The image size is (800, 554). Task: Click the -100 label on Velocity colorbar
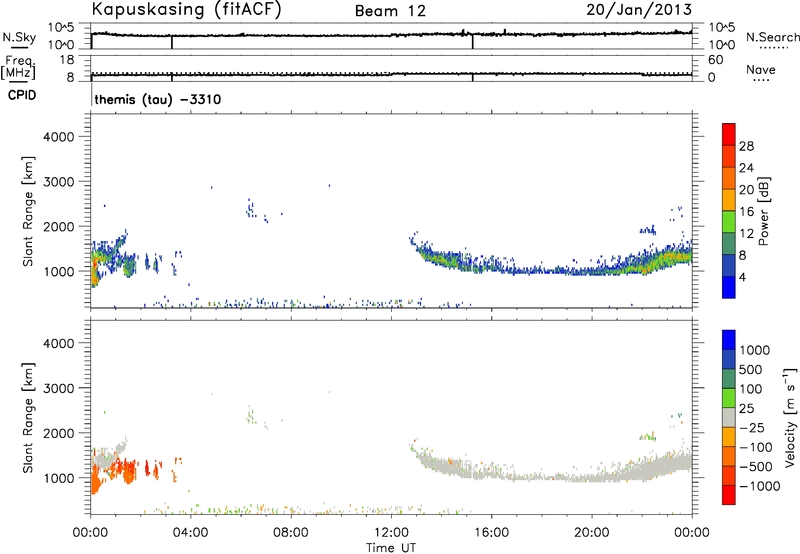pyautogui.click(x=756, y=447)
